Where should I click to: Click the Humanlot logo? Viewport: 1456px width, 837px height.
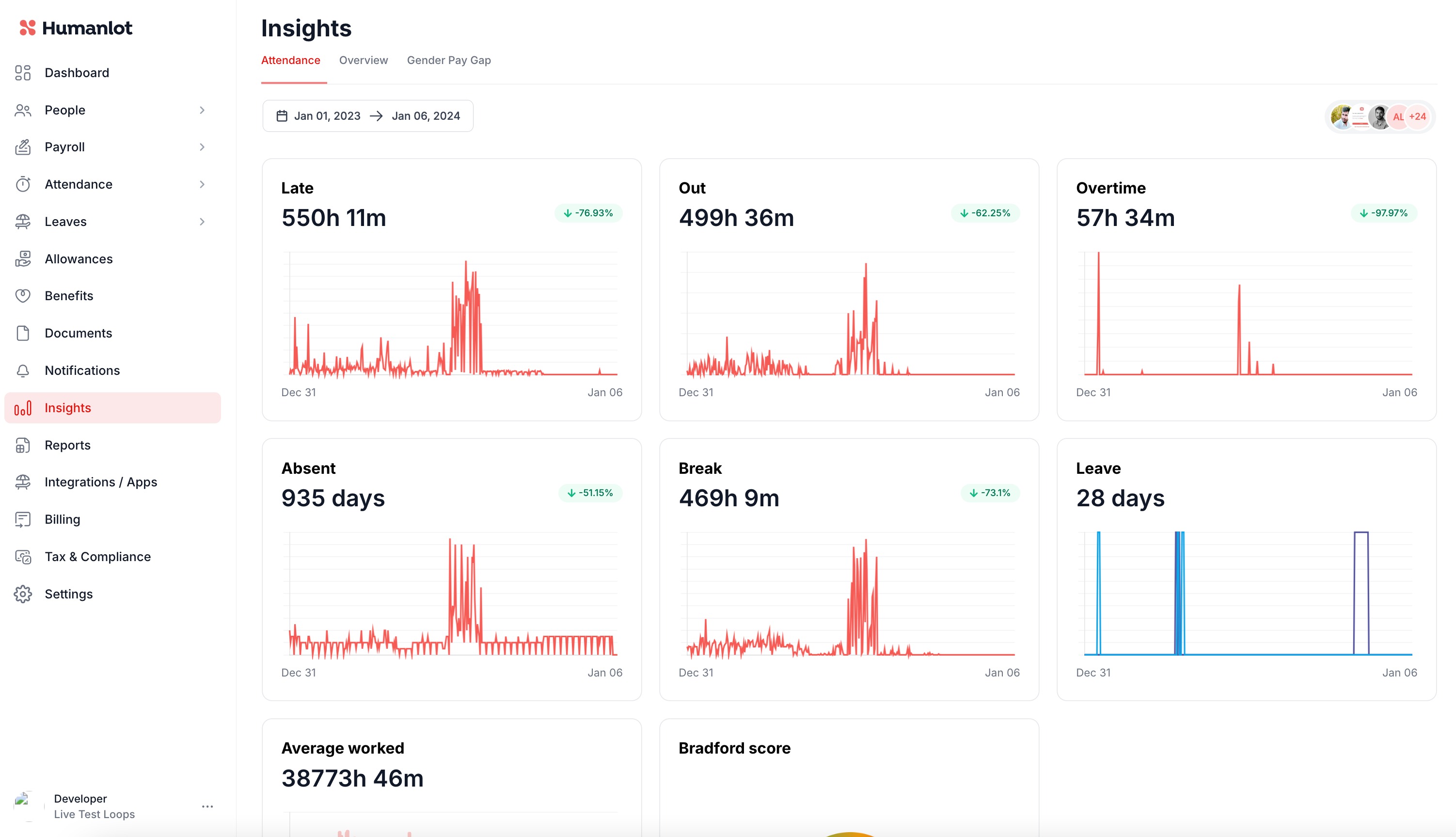(76, 28)
